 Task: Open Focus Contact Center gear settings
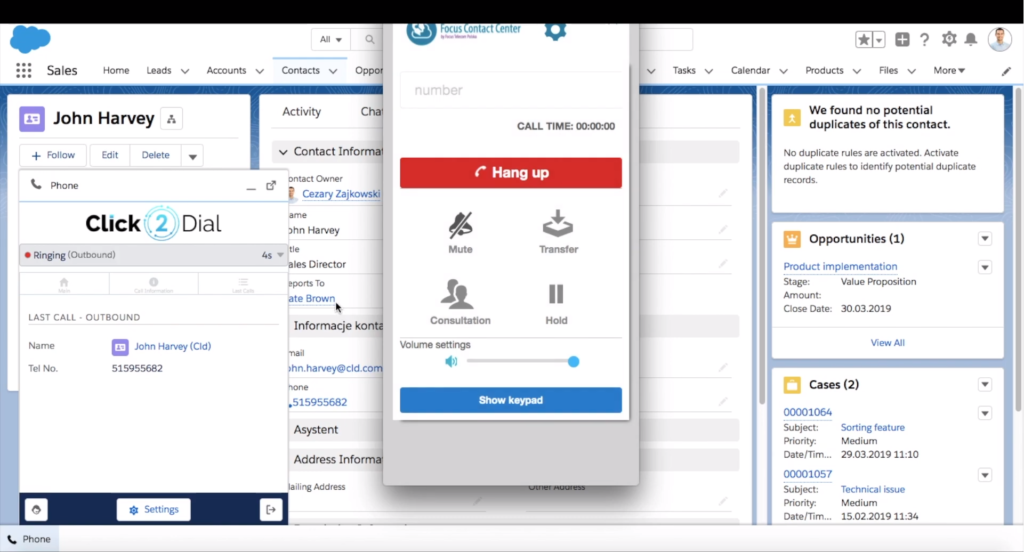pos(555,30)
